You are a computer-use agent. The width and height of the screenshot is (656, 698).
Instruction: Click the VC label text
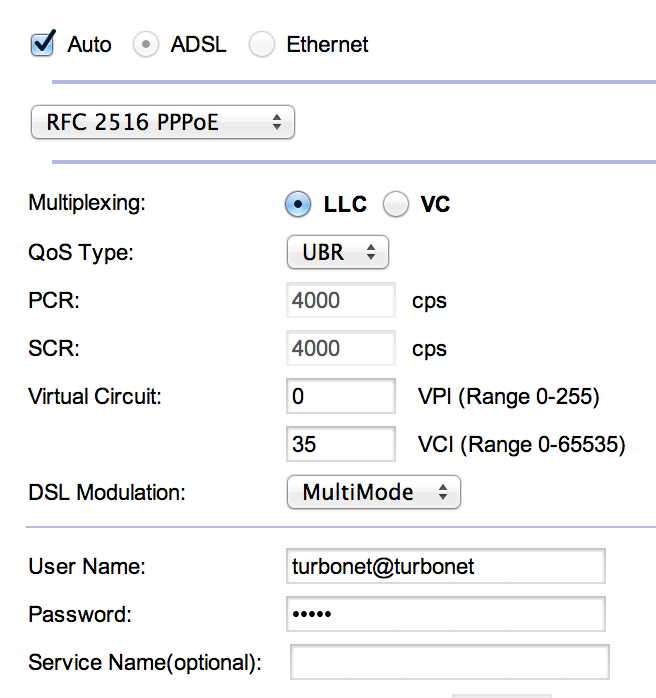click(435, 204)
